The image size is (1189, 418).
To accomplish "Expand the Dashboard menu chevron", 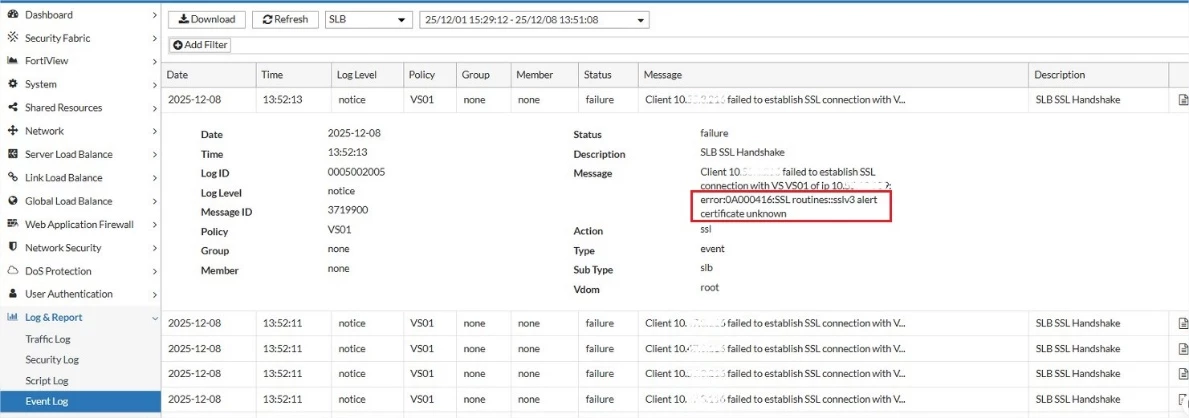I will [154, 14].
